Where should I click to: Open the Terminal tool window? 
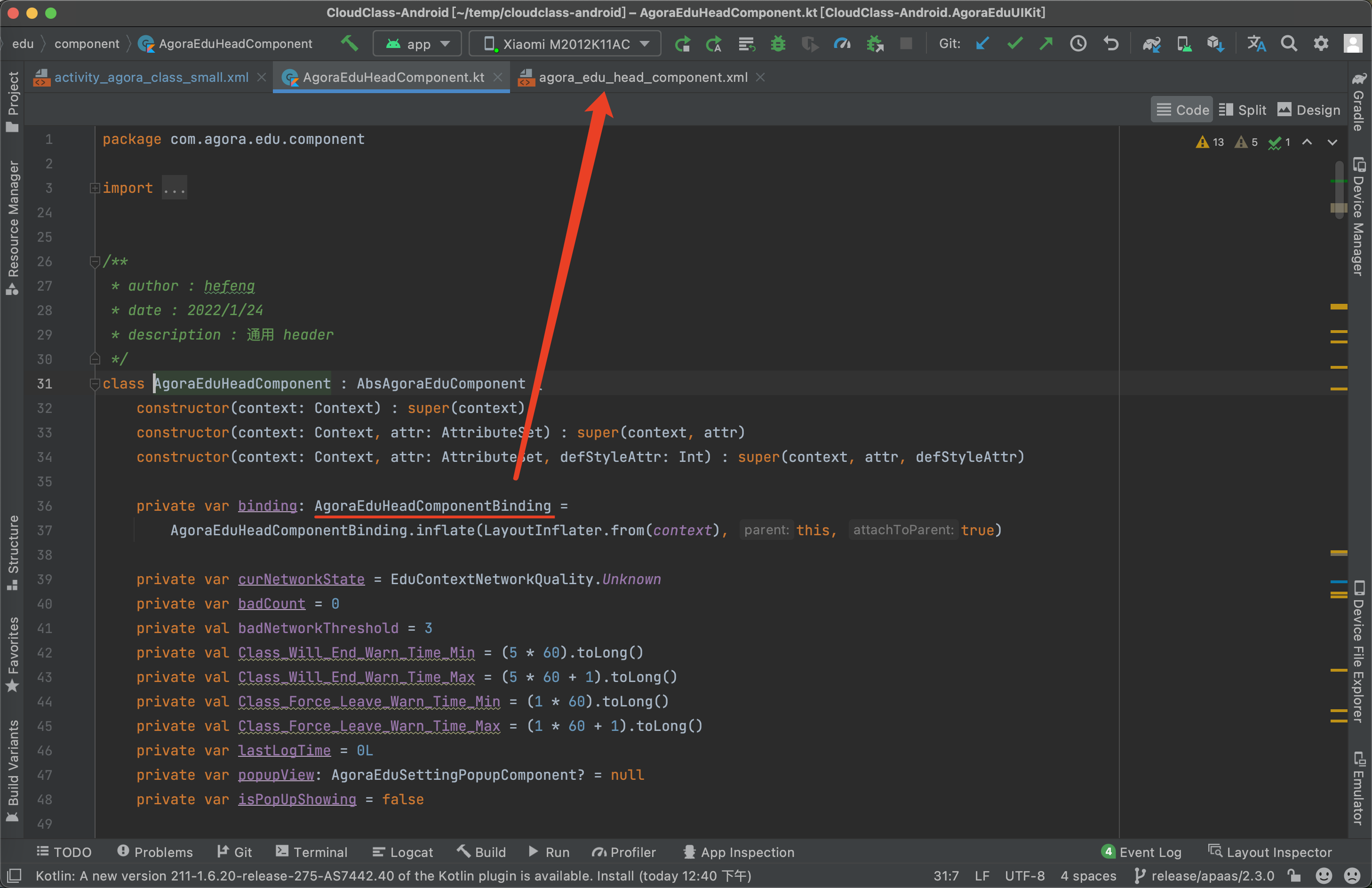311,852
